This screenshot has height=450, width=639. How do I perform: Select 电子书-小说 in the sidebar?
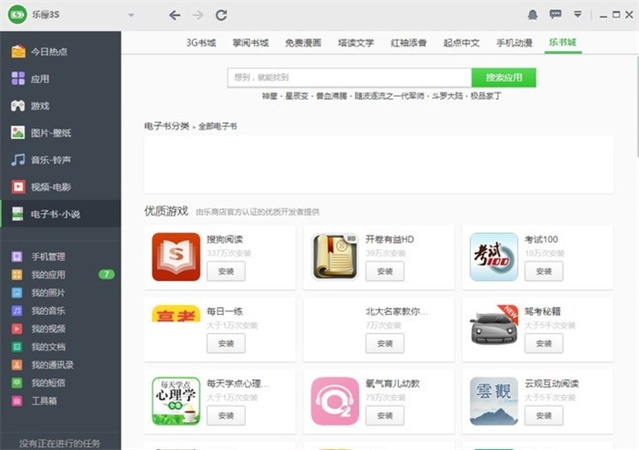60,214
